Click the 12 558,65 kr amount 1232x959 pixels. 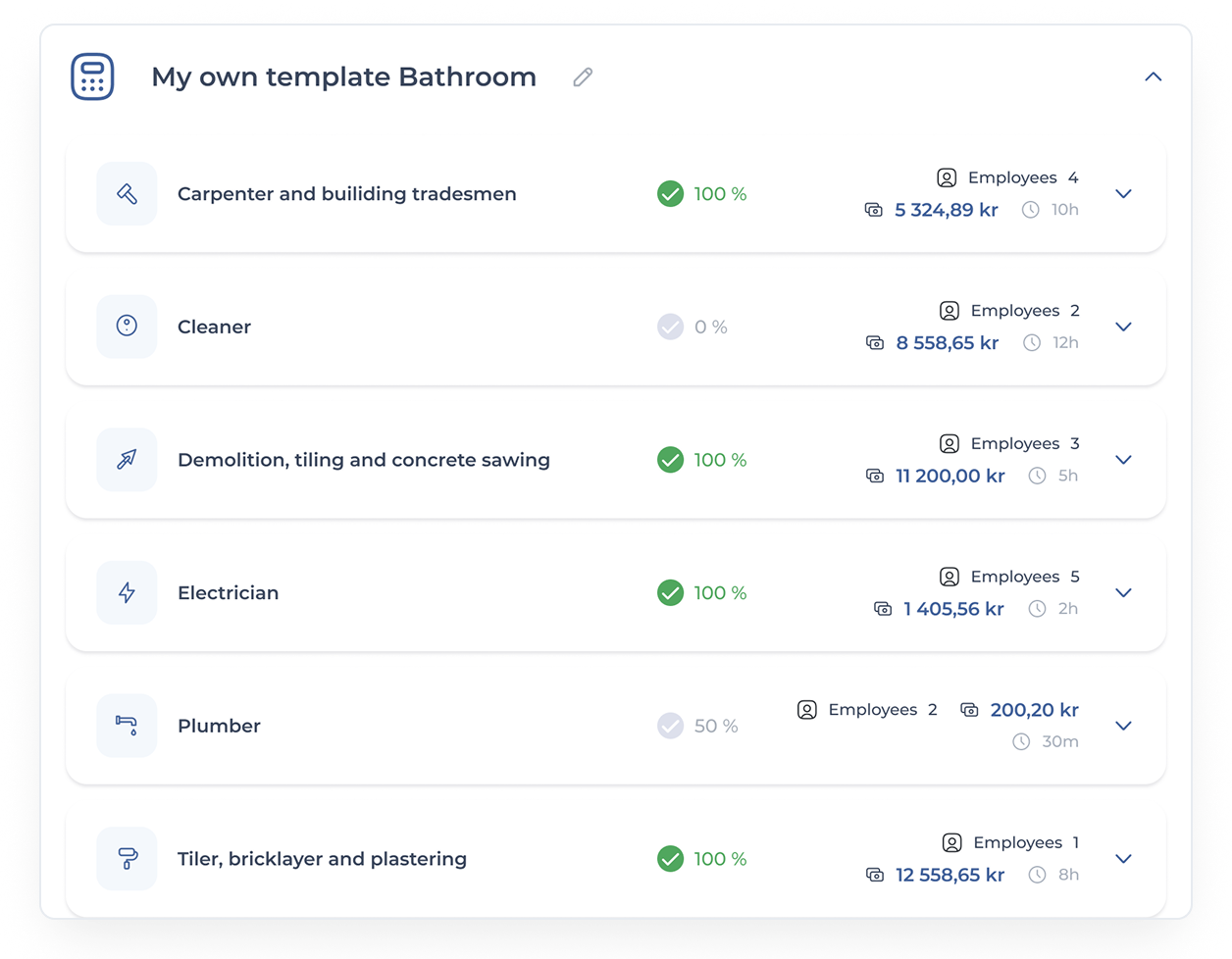pos(950,875)
